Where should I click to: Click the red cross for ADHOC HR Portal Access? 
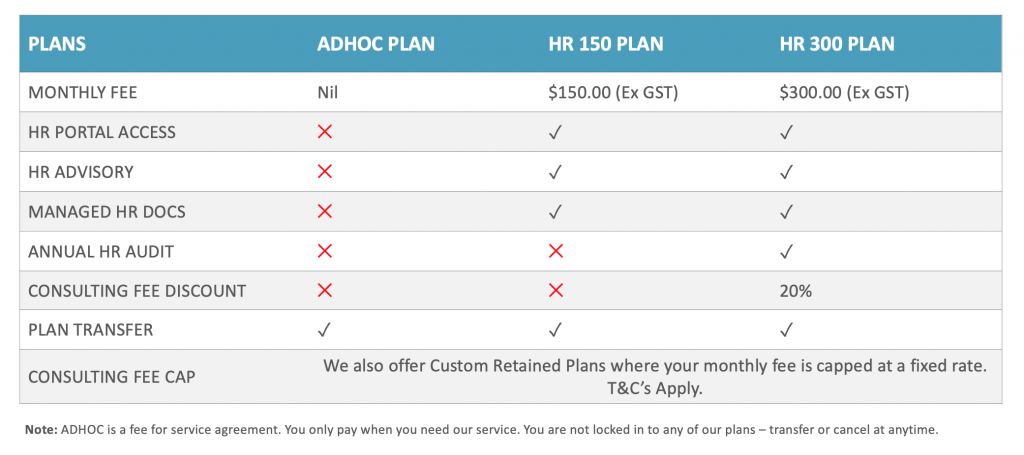tap(325, 132)
